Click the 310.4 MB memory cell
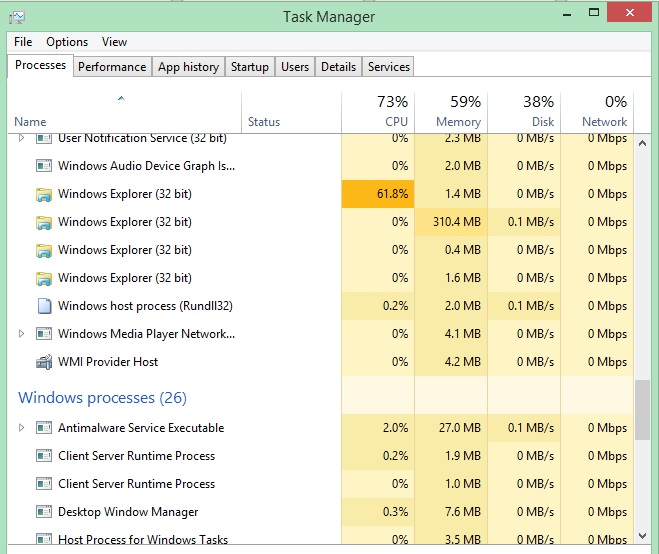The height and width of the screenshot is (554, 659). (451, 222)
